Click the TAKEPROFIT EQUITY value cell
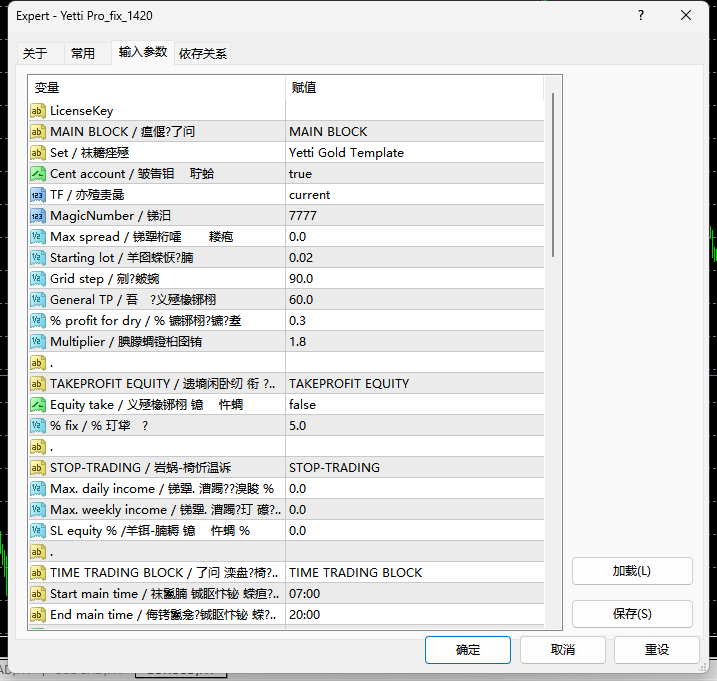Screen dimensions: 717x681 coord(415,384)
